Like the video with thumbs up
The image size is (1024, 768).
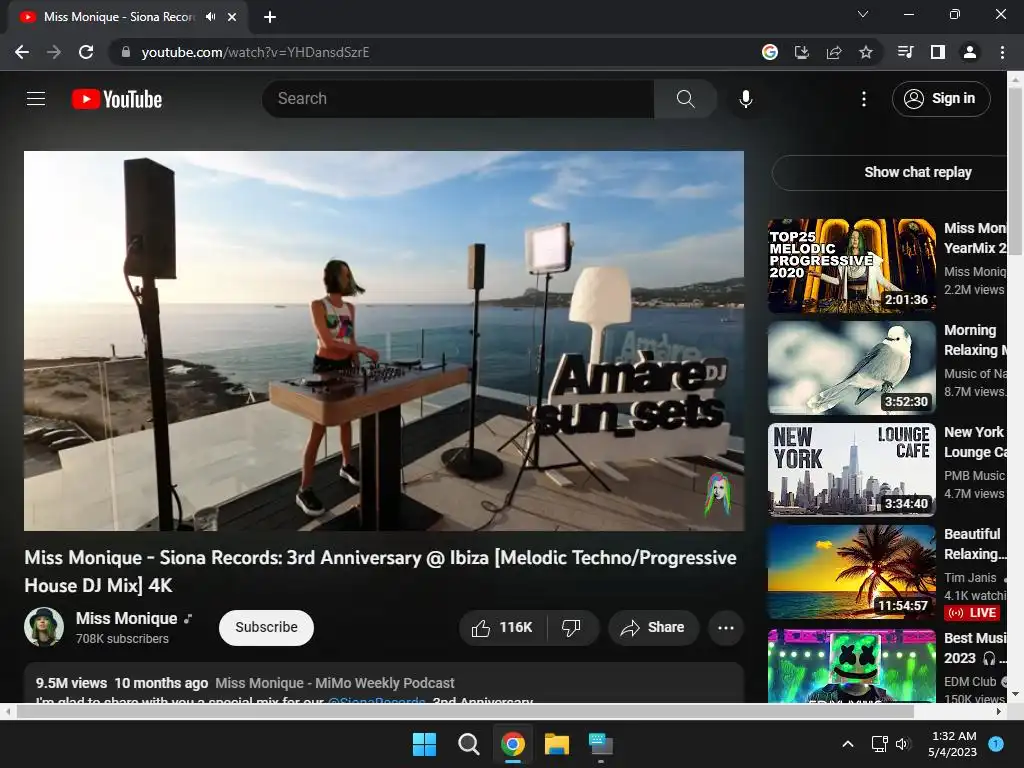(x=503, y=628)
